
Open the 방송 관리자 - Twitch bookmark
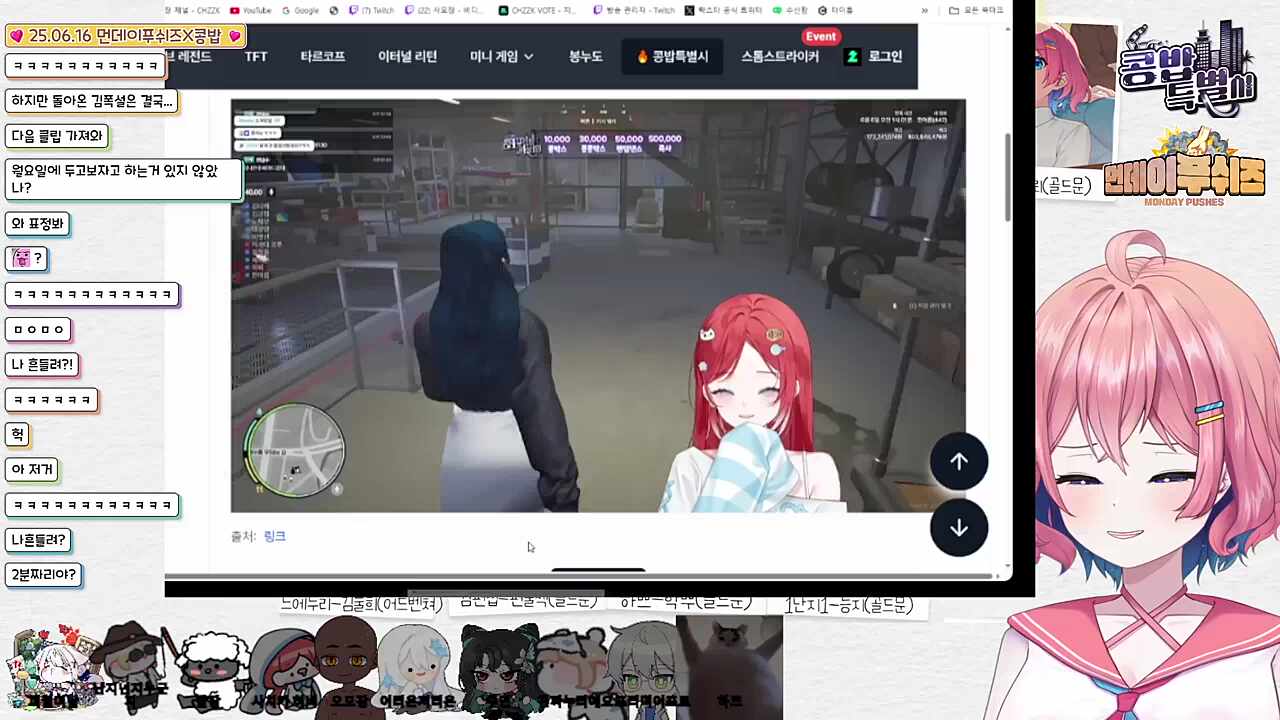(x=634, y=10)
